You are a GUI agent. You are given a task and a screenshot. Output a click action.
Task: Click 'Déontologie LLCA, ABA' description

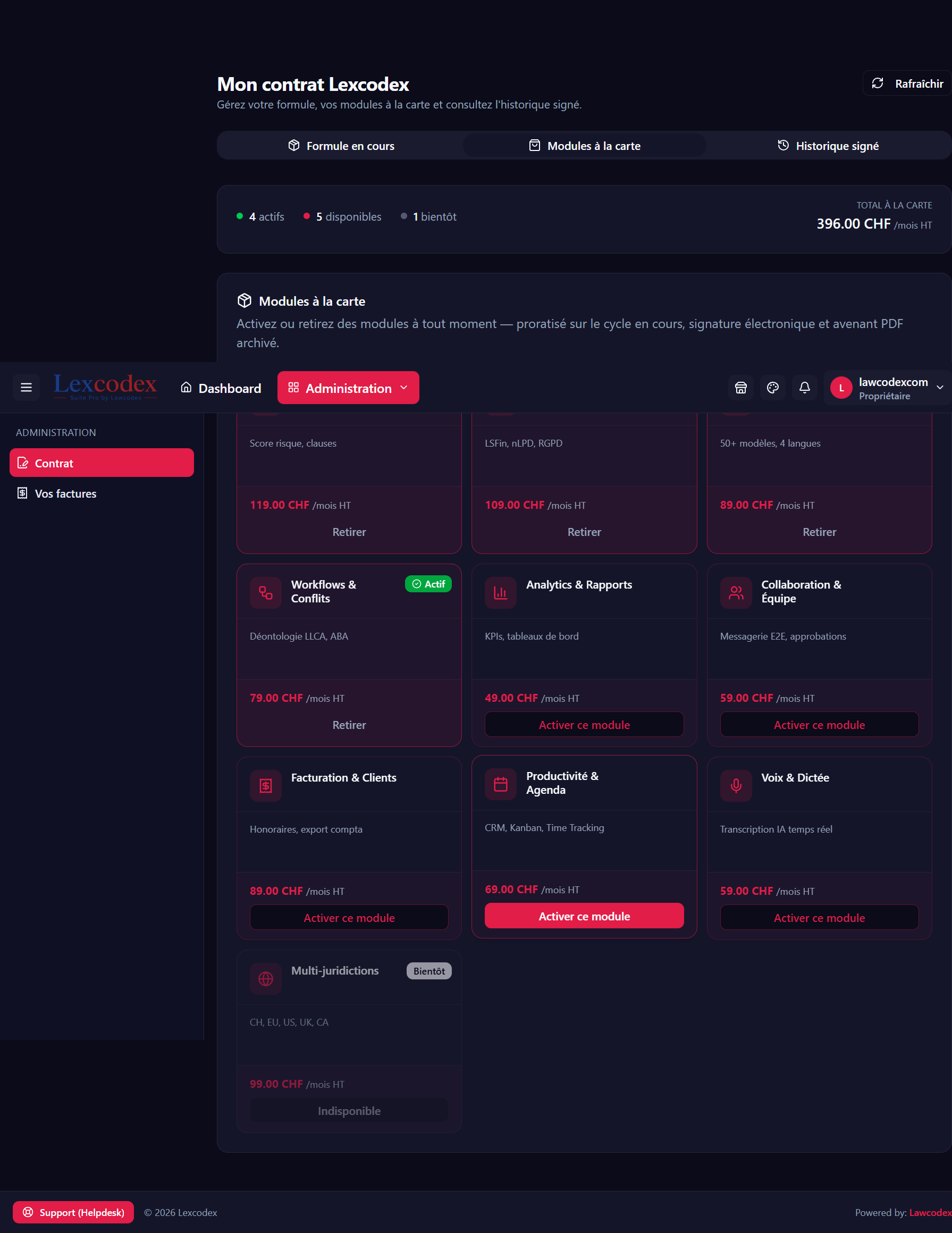[299, 636]
